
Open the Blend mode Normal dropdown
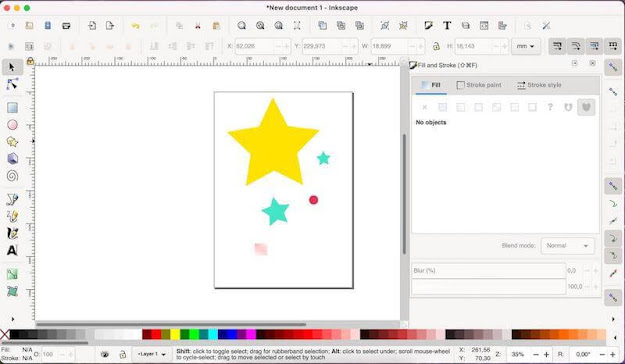click(568, 246)
